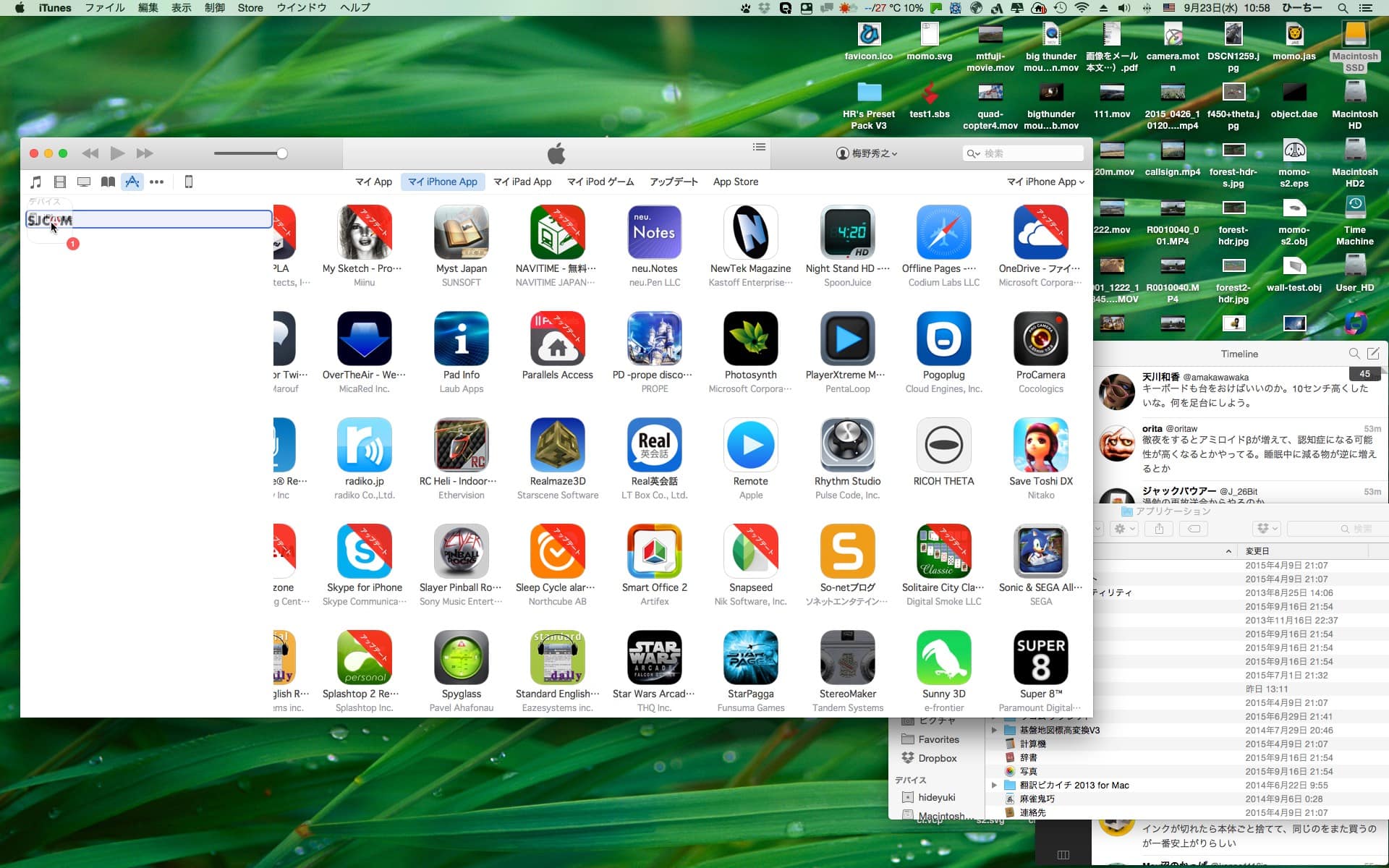This screenshot has height=868, width=1389.
Task: Show more media types (ellipsis icon)
Action: click(x=156, y=182)
